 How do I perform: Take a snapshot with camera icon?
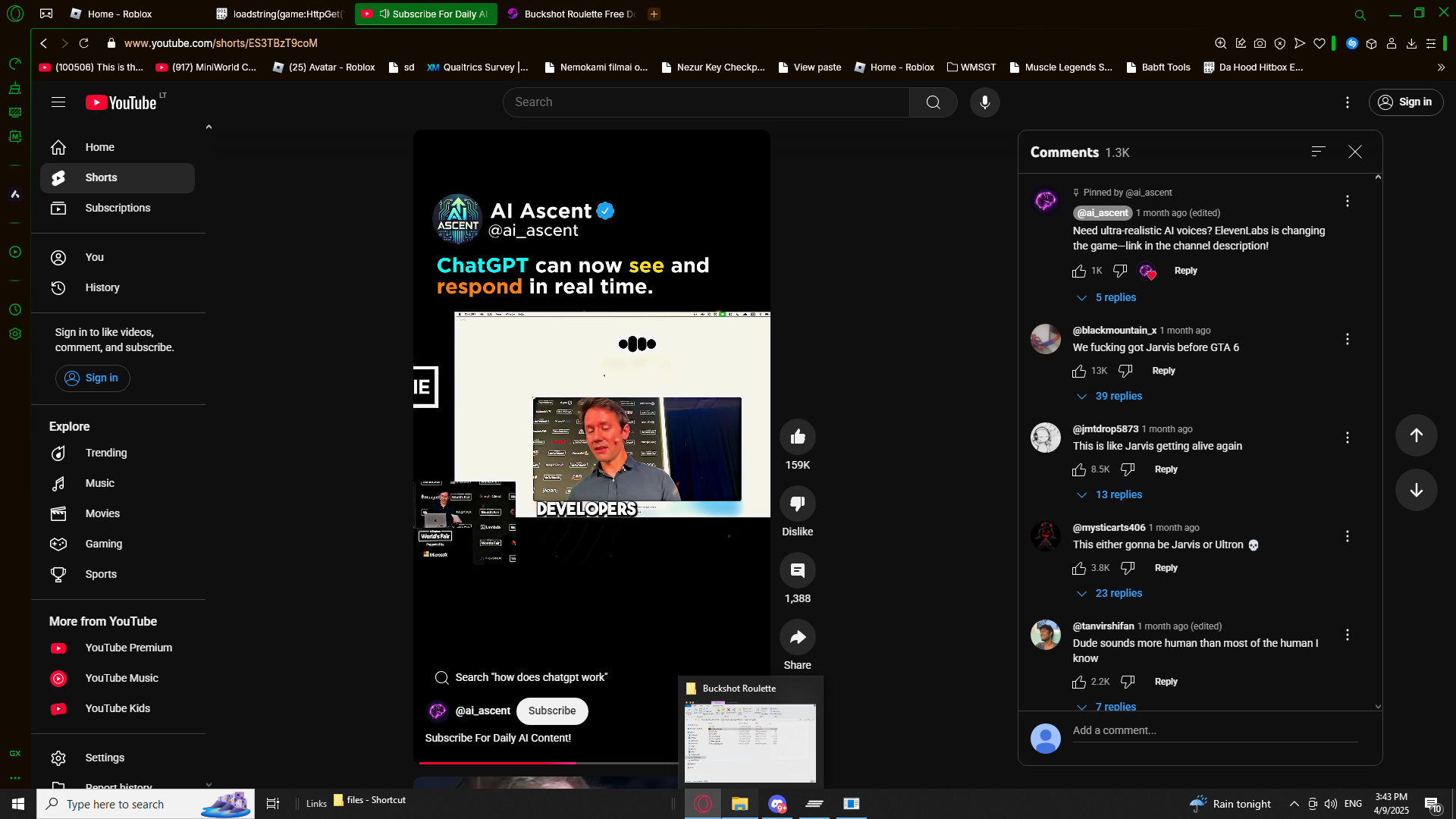point(1260,43)
